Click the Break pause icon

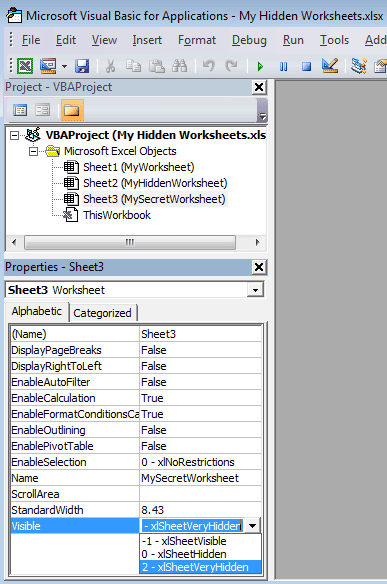click(x=283, y=67)
